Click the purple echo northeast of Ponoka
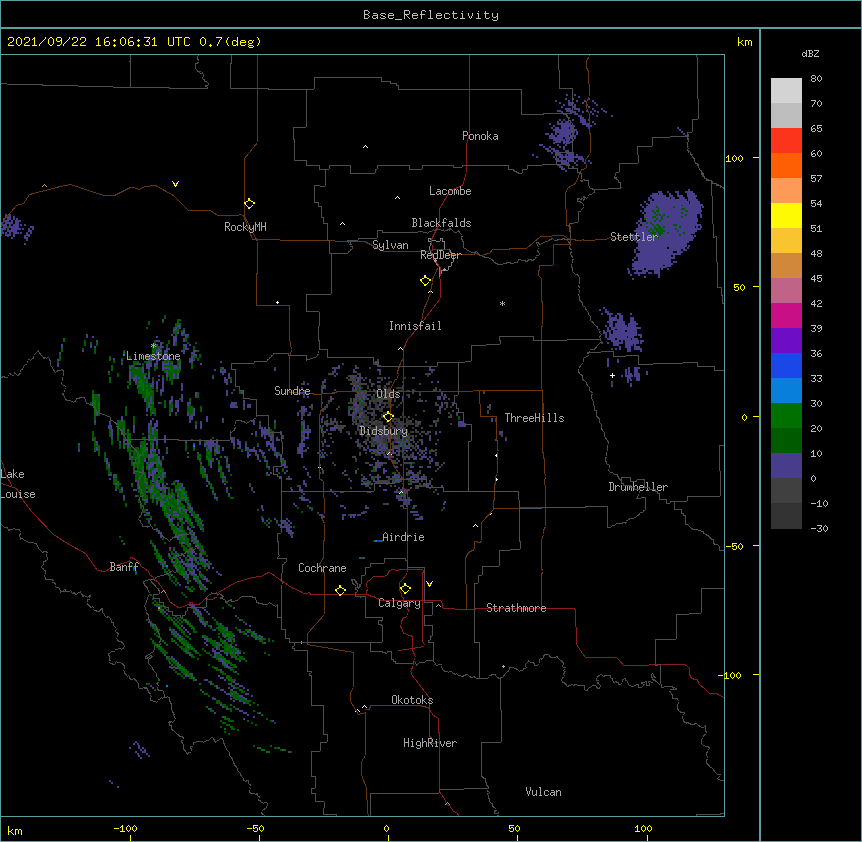 tap(569, 132)
